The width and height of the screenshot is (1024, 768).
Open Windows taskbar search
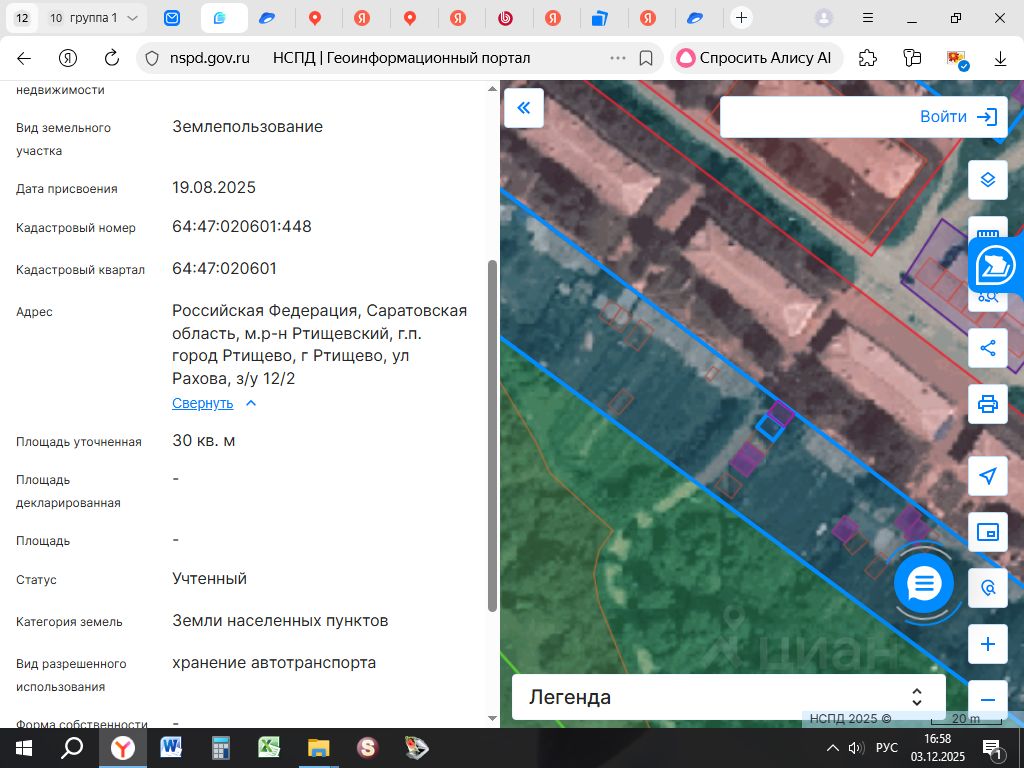click(72, 748)
